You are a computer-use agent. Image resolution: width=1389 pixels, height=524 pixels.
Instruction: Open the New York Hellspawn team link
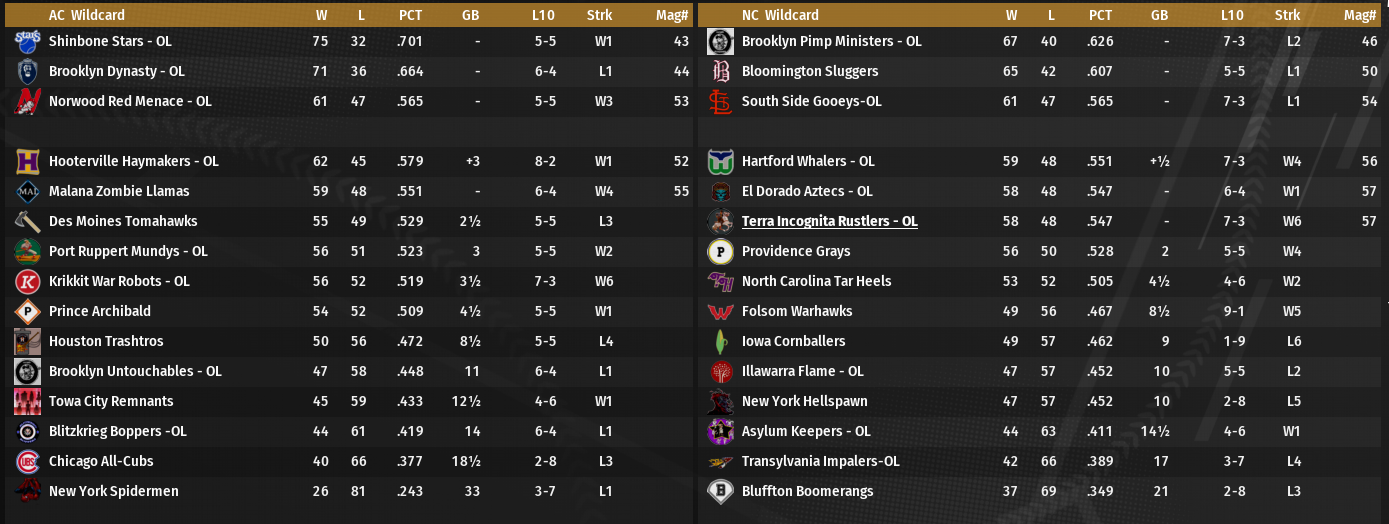coord(804,401)
